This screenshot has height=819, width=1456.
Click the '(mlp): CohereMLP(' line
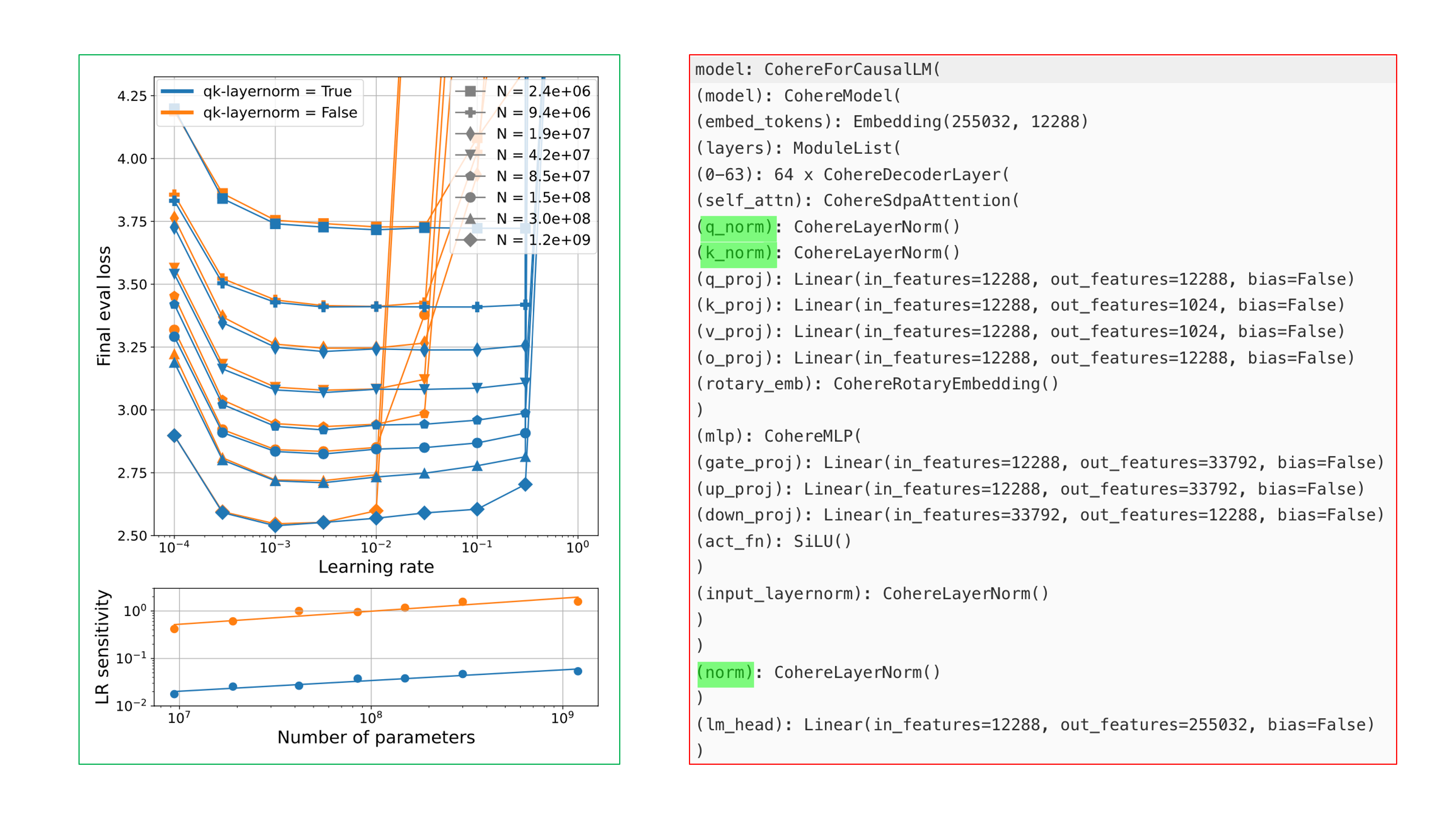click(778, 436)
